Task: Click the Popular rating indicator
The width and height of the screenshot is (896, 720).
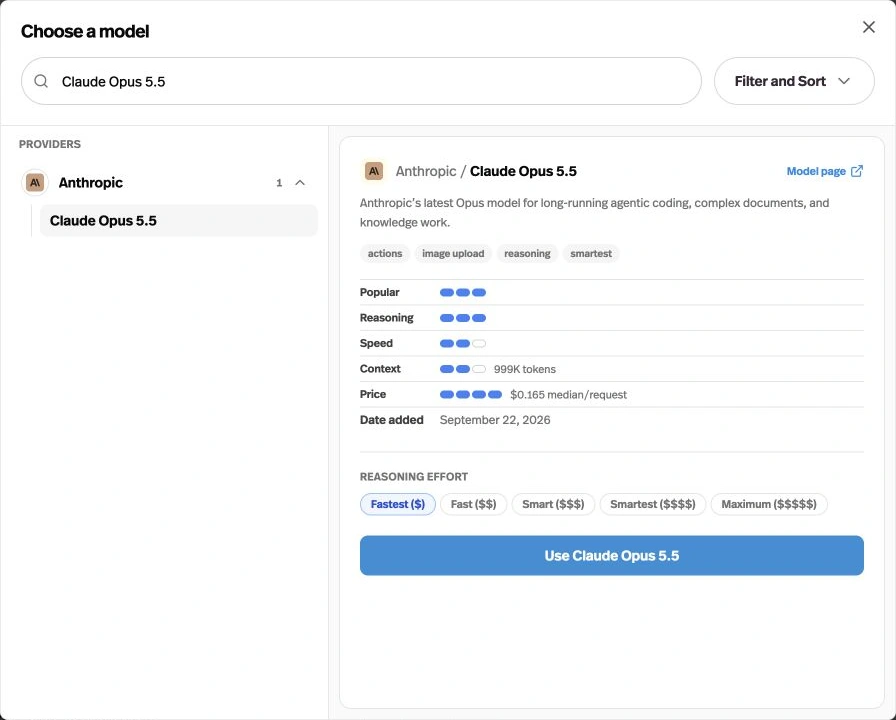Action: 463,293
